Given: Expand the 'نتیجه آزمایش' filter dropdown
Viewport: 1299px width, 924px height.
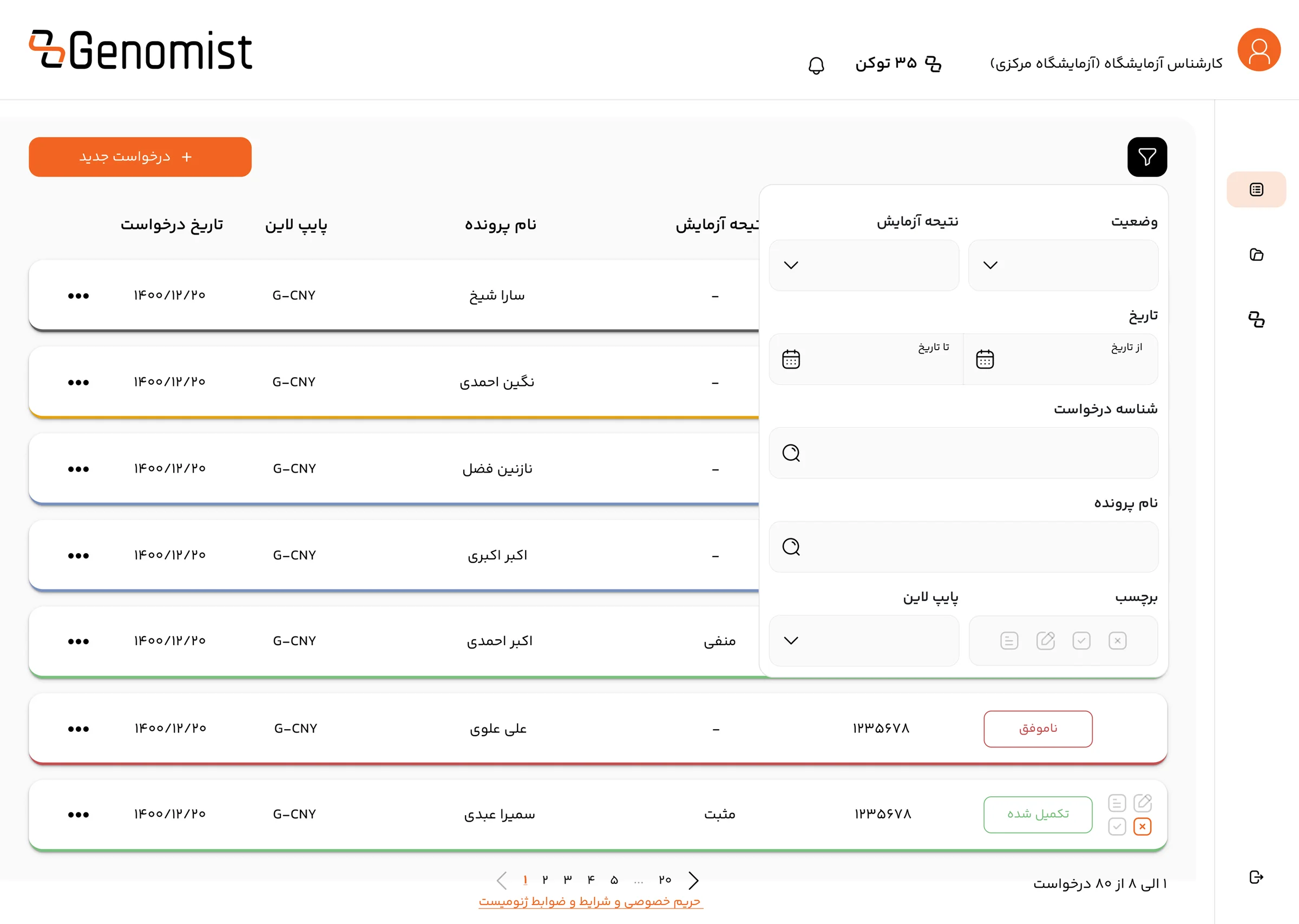Looking at the screenshot, I should 864,265.
